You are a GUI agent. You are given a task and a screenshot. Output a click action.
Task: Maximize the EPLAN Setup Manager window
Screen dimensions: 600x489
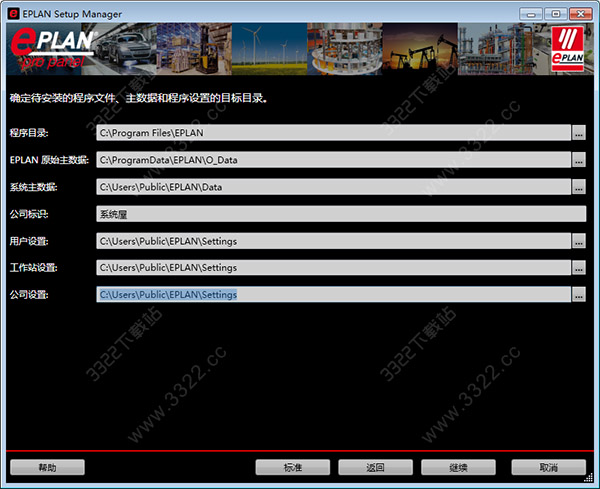pyautogui.click(x=556, y=14)
